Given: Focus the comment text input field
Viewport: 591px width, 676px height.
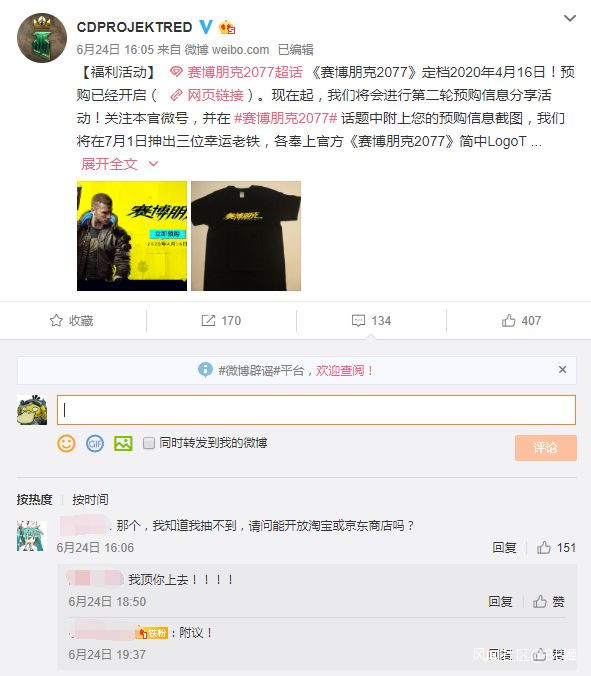Looking at the screenshot, I should tap(316, 410).
